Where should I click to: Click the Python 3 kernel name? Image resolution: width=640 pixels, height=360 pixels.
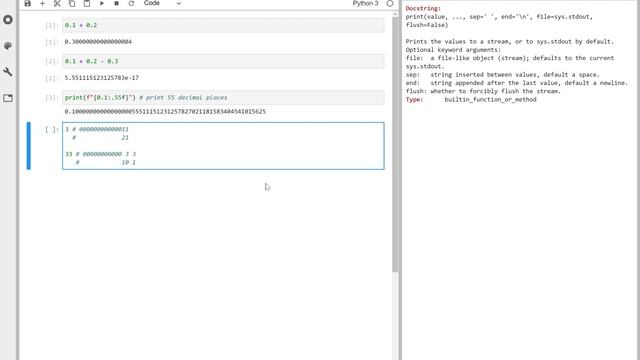coord(365,3)
